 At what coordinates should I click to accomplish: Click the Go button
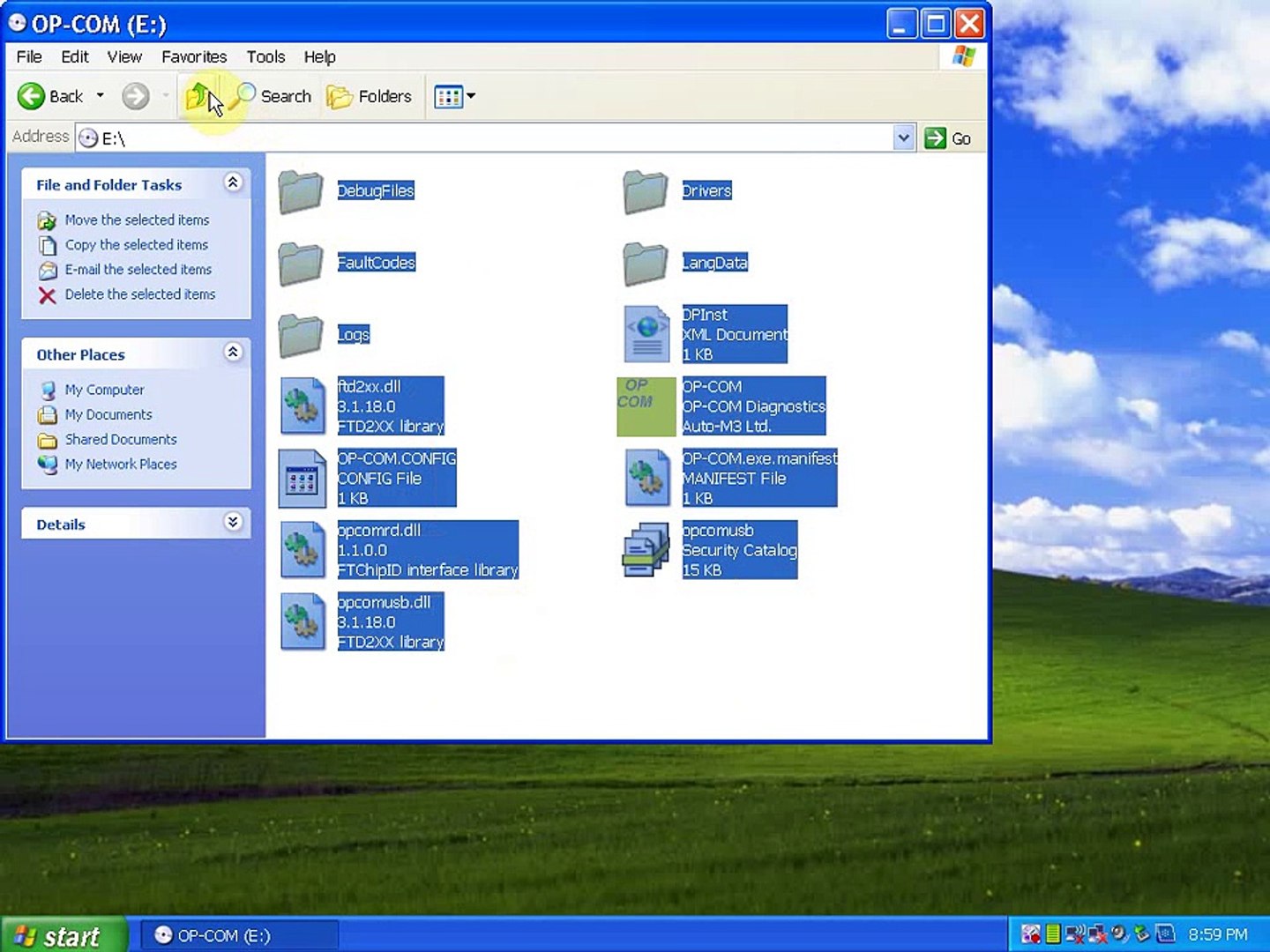point(948,138)
